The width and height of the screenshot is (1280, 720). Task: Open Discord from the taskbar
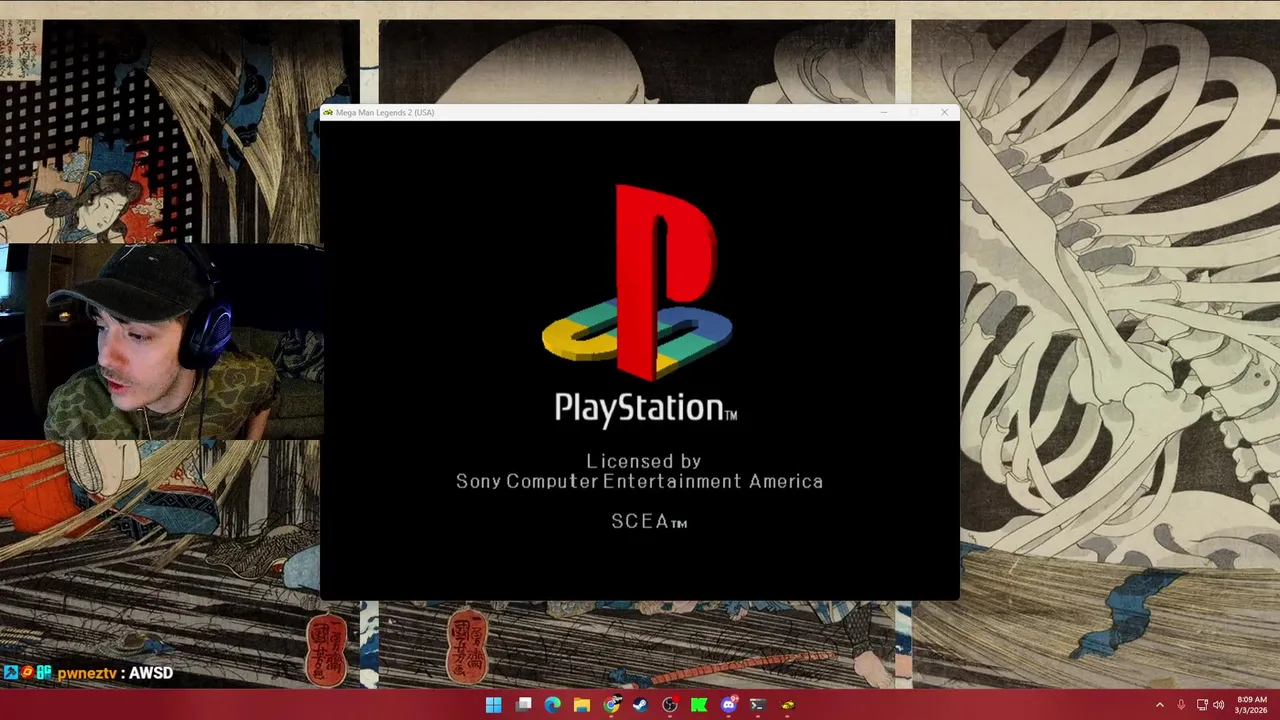click(729, 705)
